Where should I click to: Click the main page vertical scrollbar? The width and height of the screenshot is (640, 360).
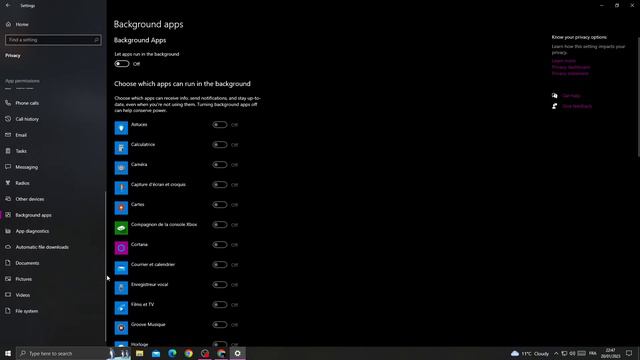coord(638,97)
